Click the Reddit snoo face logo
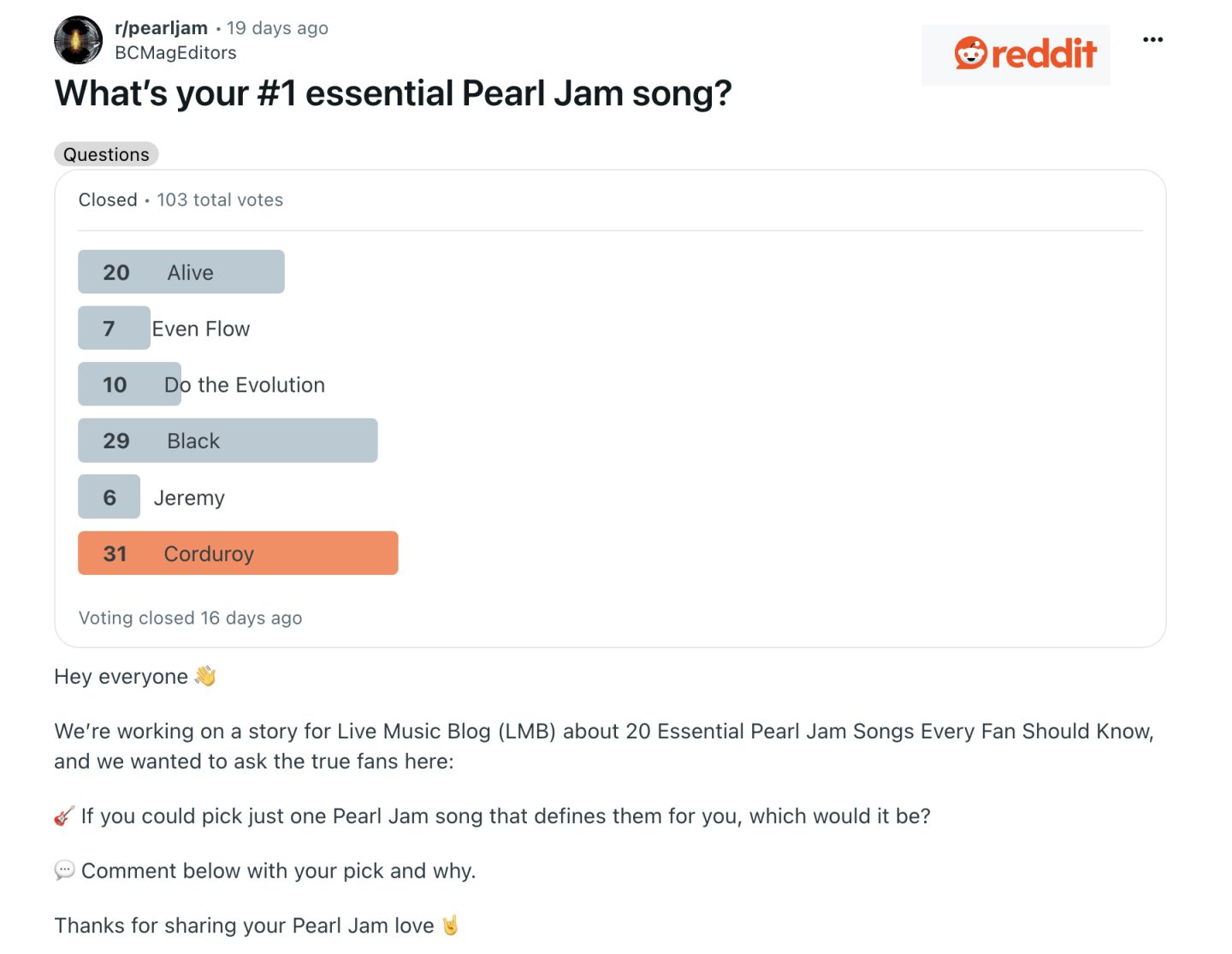Screen dimensions: 1232x954 [970, 53]
